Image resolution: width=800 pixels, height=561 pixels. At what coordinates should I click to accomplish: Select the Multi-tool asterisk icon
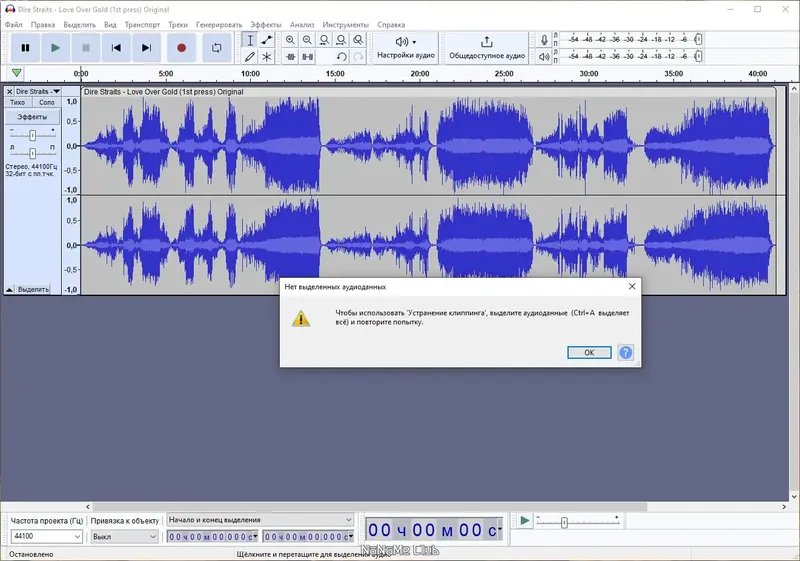(x=266, y=57)
